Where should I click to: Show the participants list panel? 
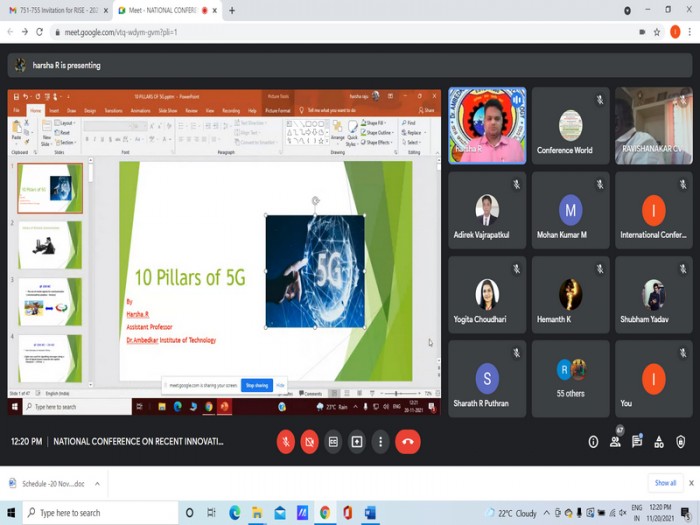tap(615, 441)
